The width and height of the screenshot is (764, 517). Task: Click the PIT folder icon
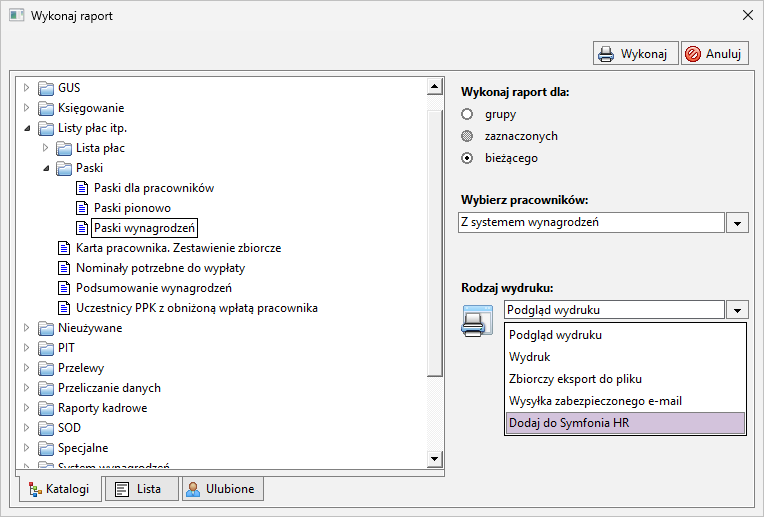[46, 348]
